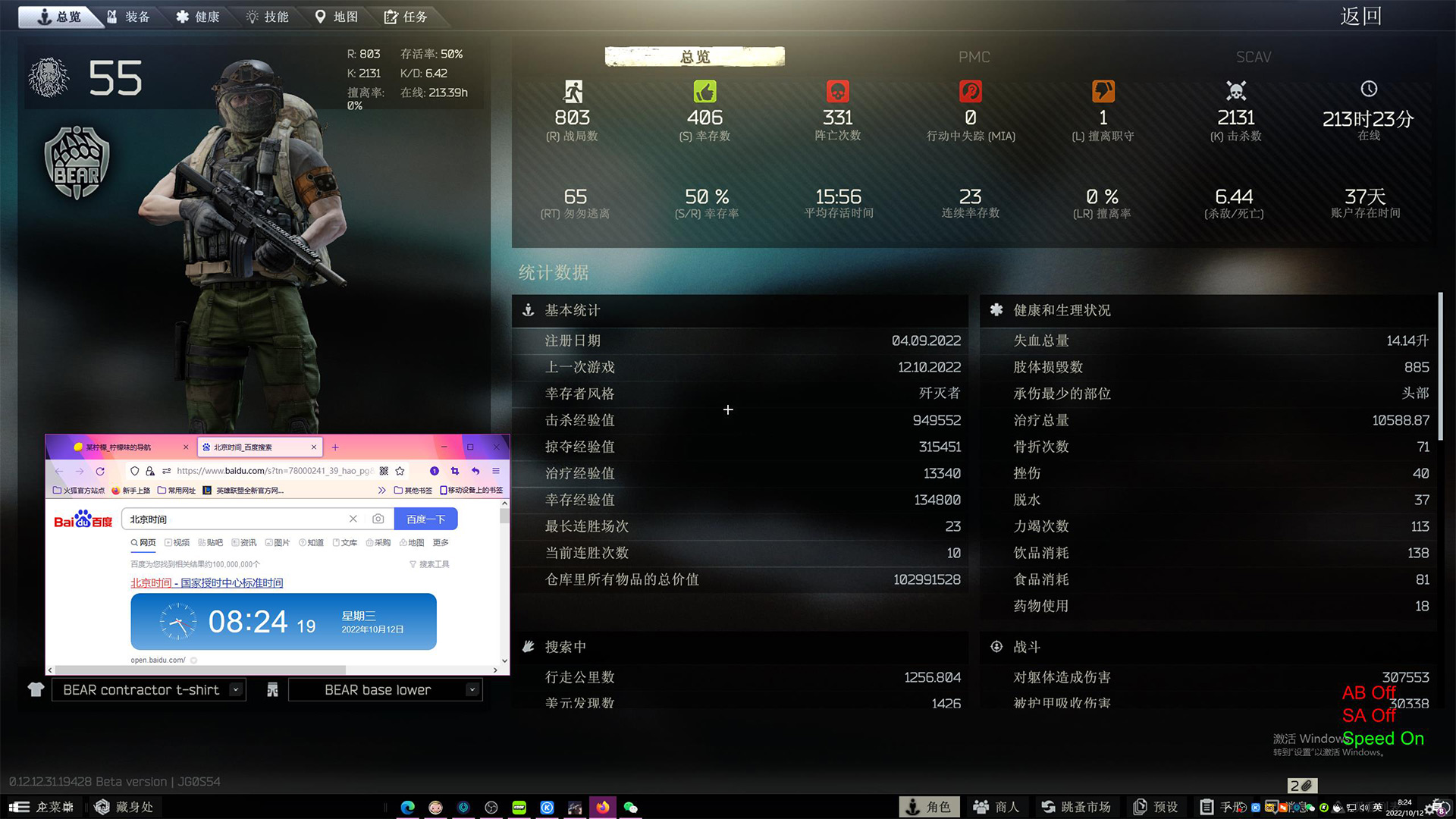Viewport: 1456px width, 819px height.
Task: Expand the BEAR contractor t-shirt dropdown
Action: [236, 689]
